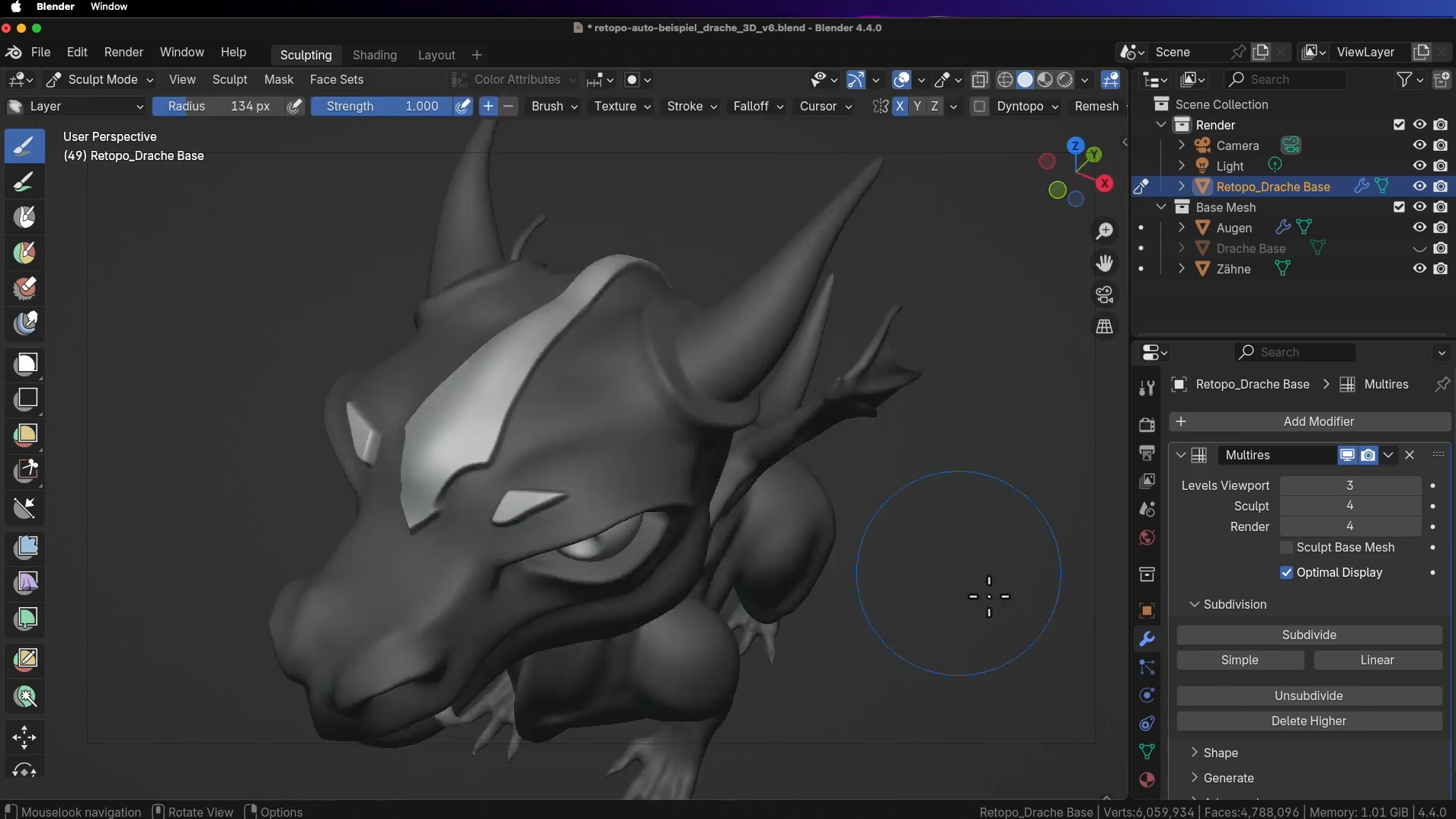1456x819 pixels.
Task: Switch viewport shading to Wireframe
Action: pyautogui.click(x=1005, y=79)
